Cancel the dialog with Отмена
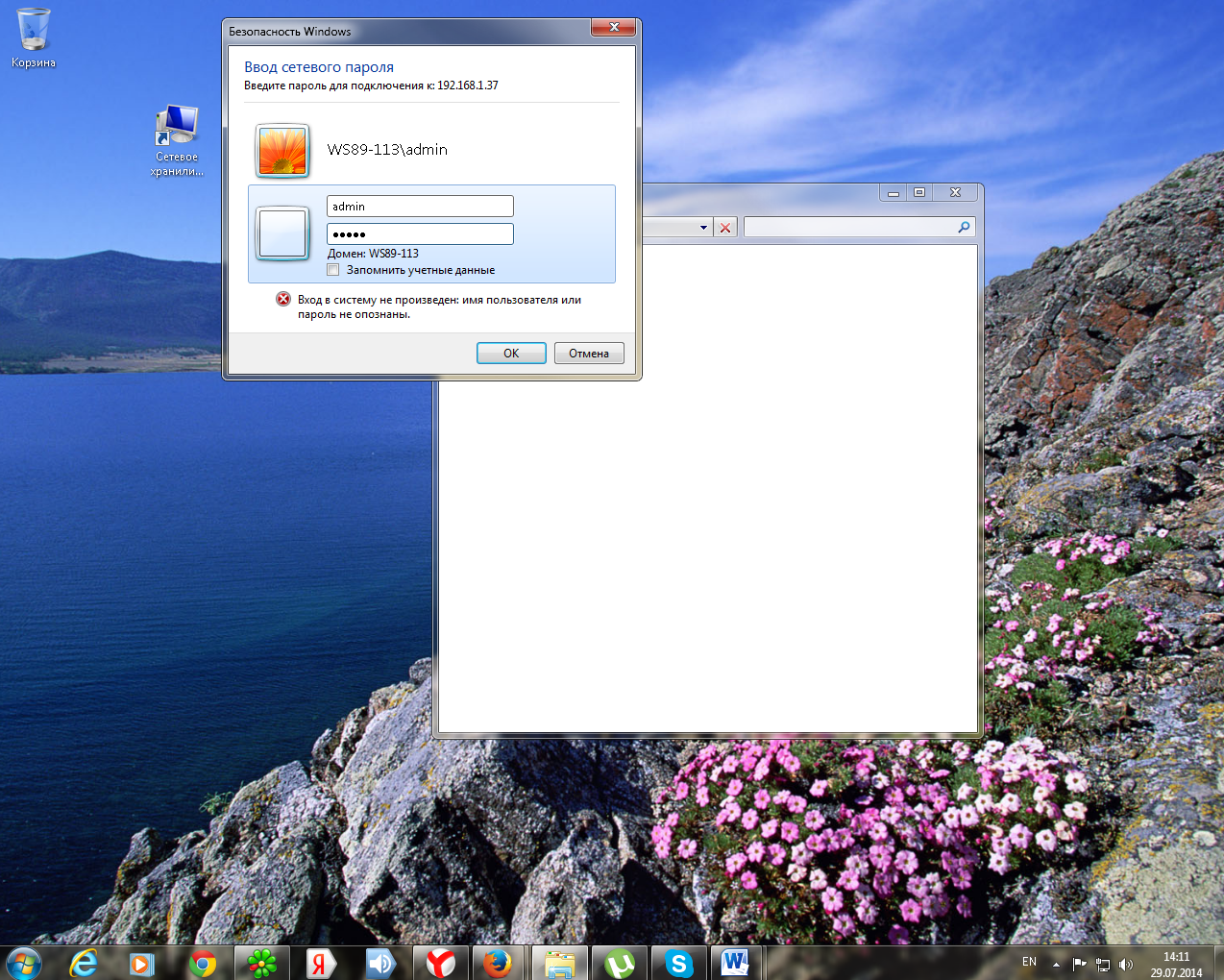This screenshot has width=1224, height=980. [589, 353]
